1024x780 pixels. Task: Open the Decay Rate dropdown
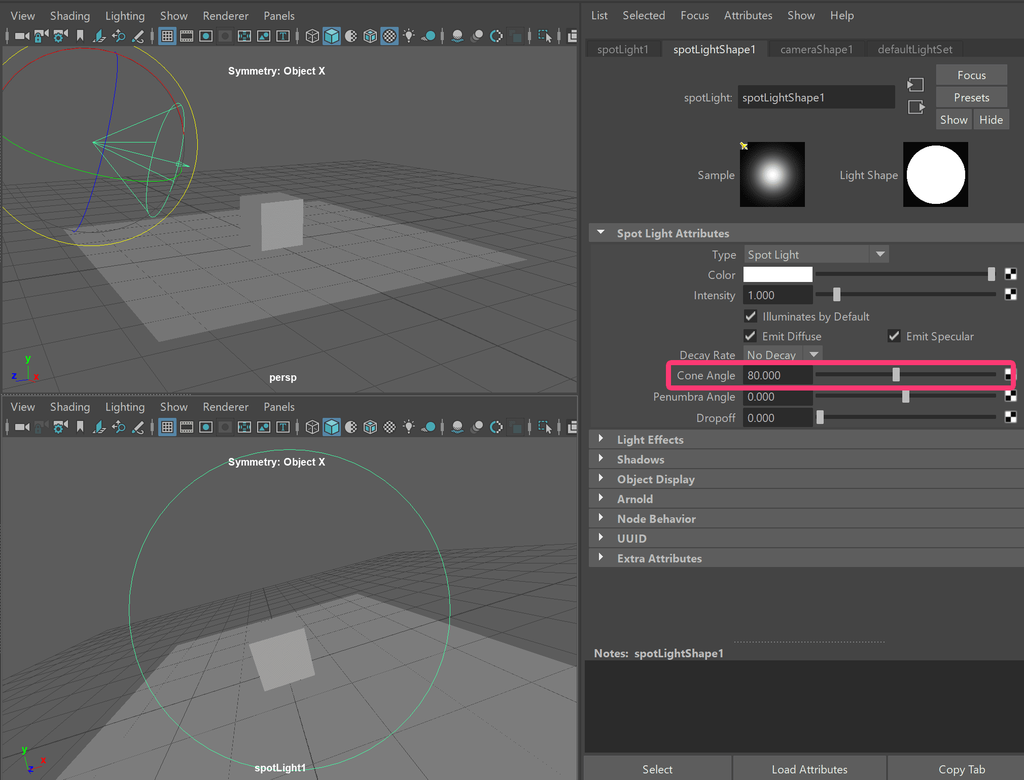(x=782, y=355)
